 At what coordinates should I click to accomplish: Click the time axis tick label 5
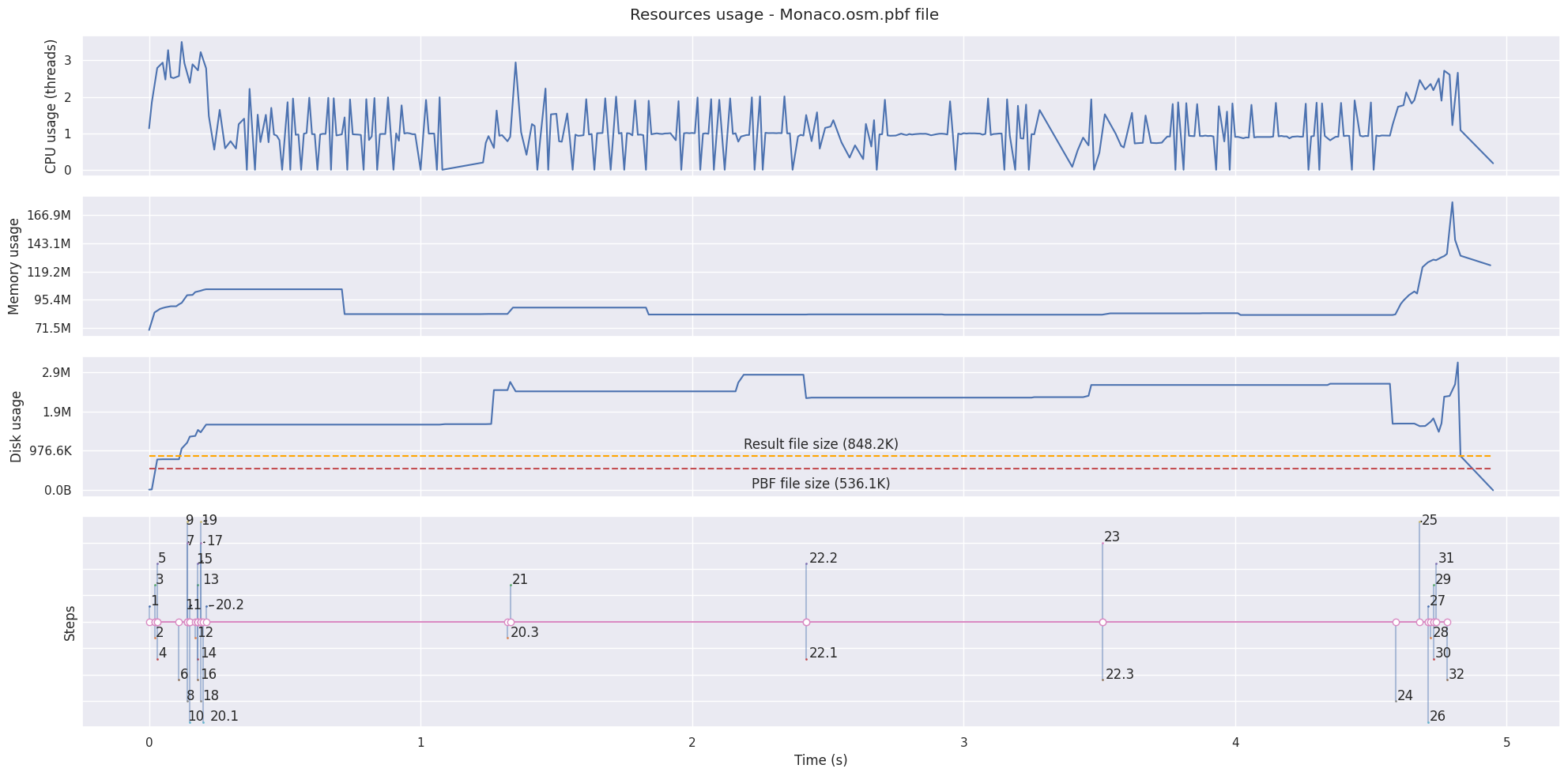[x=1506, y=743]
